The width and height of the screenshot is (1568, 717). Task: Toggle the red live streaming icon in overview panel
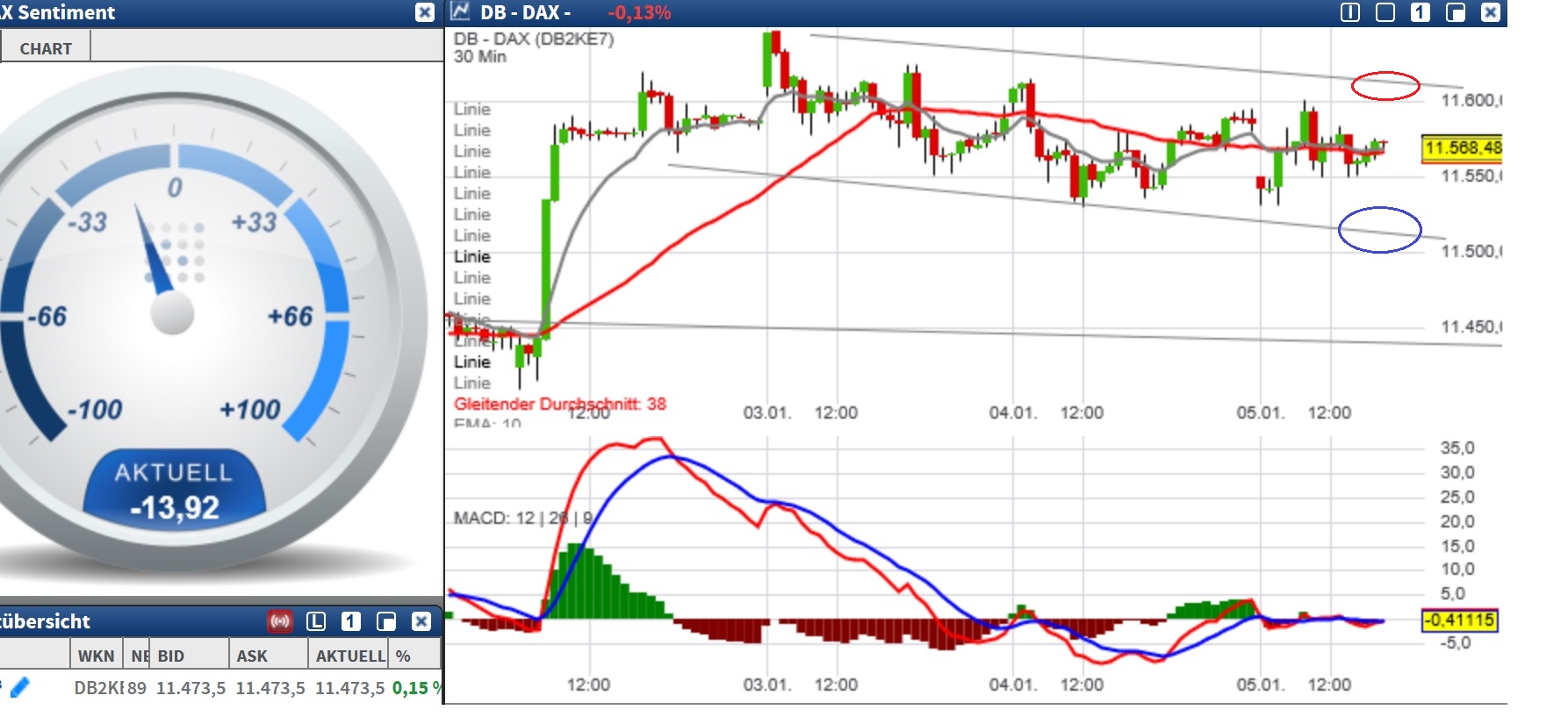point(280,621)
